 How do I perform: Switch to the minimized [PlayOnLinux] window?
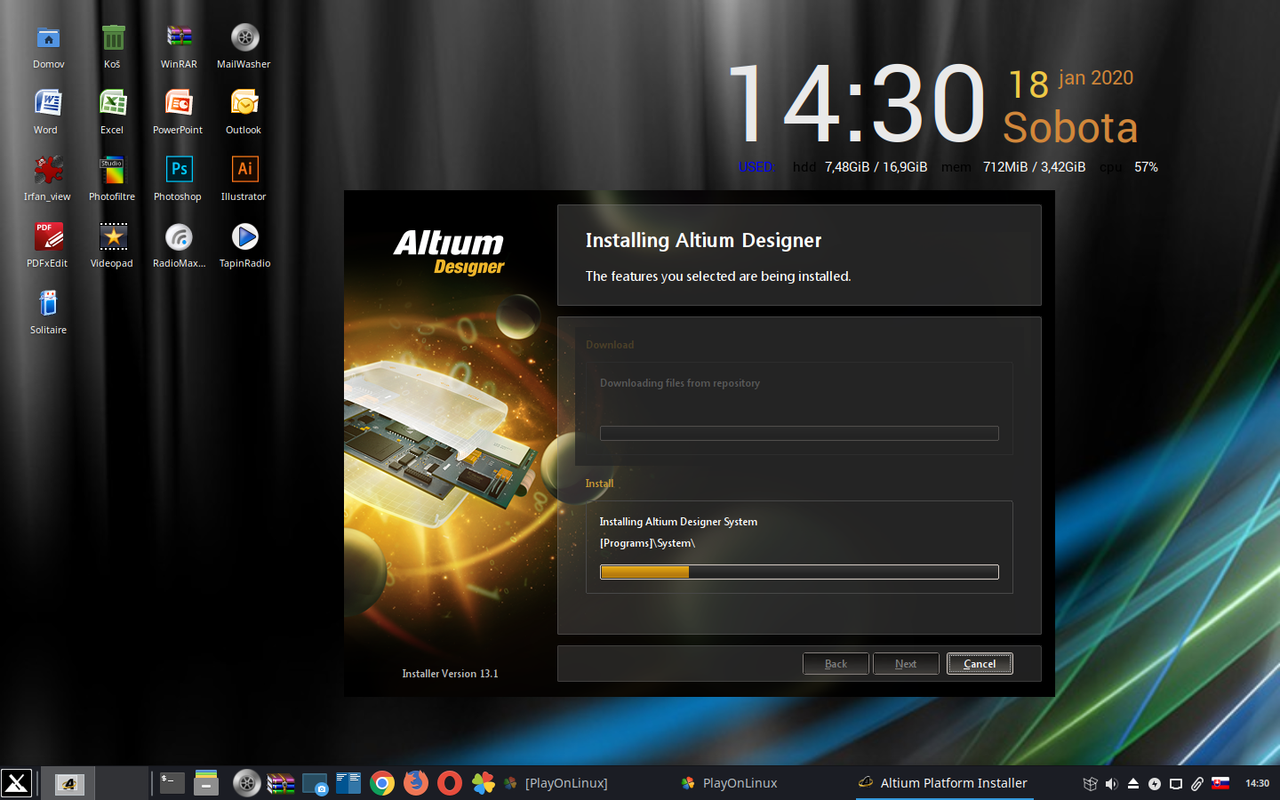point(556,783)
